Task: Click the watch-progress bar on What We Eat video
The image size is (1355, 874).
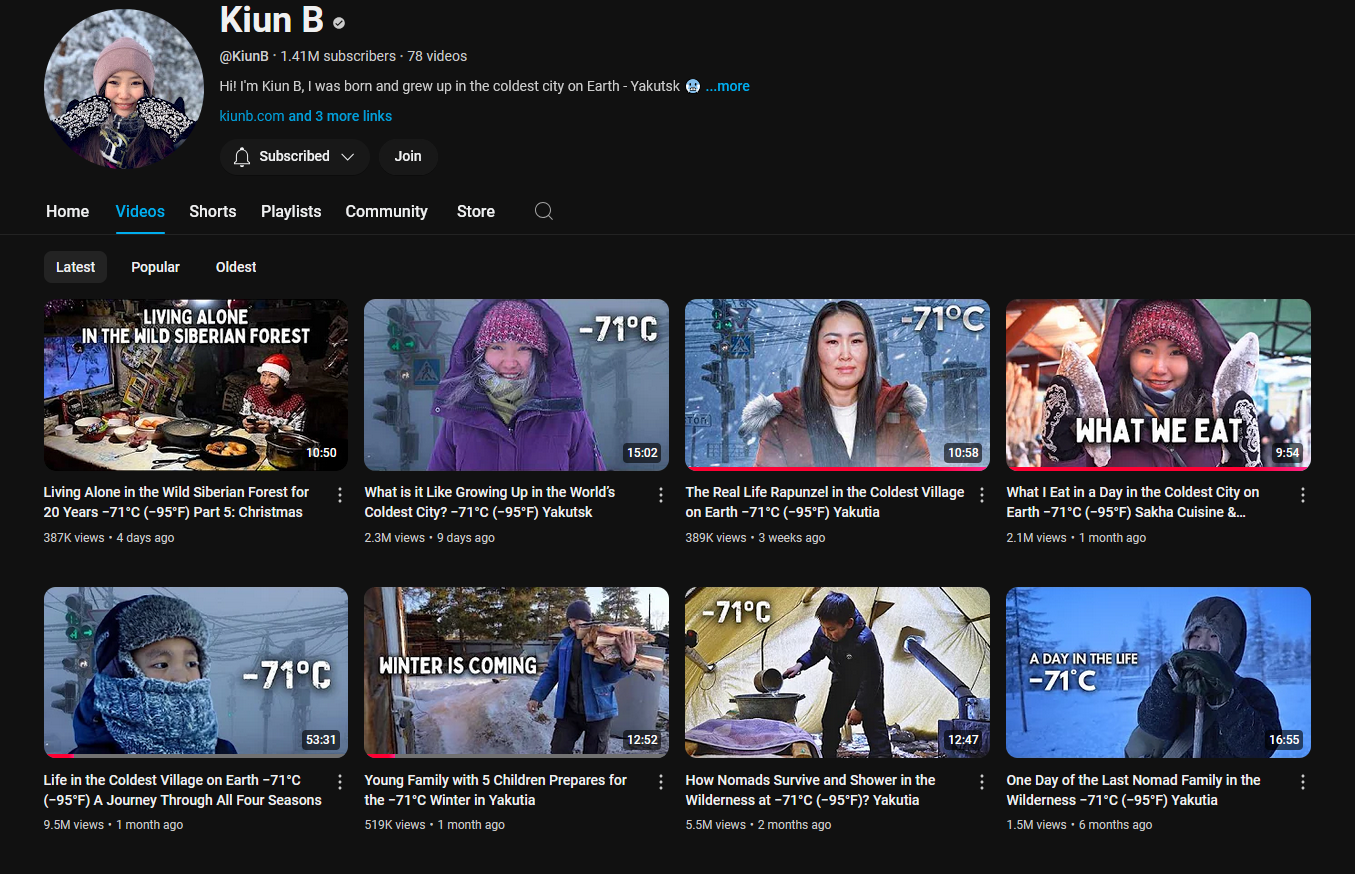Action: [x=1159, y=469]
